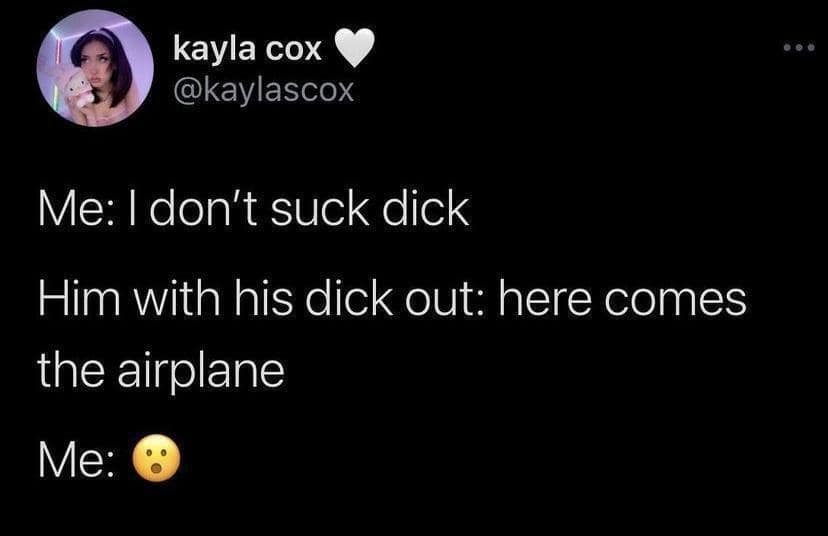This screenshot has width=828, height=536.
Task: Click the word "his" in the tweet
Action: 263,299
